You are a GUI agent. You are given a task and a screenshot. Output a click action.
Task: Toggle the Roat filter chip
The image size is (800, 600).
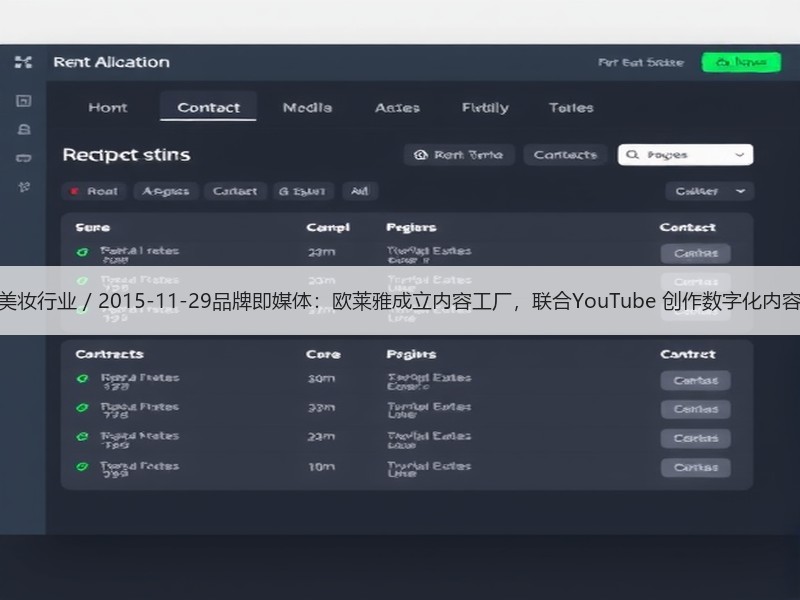[94, 191]
